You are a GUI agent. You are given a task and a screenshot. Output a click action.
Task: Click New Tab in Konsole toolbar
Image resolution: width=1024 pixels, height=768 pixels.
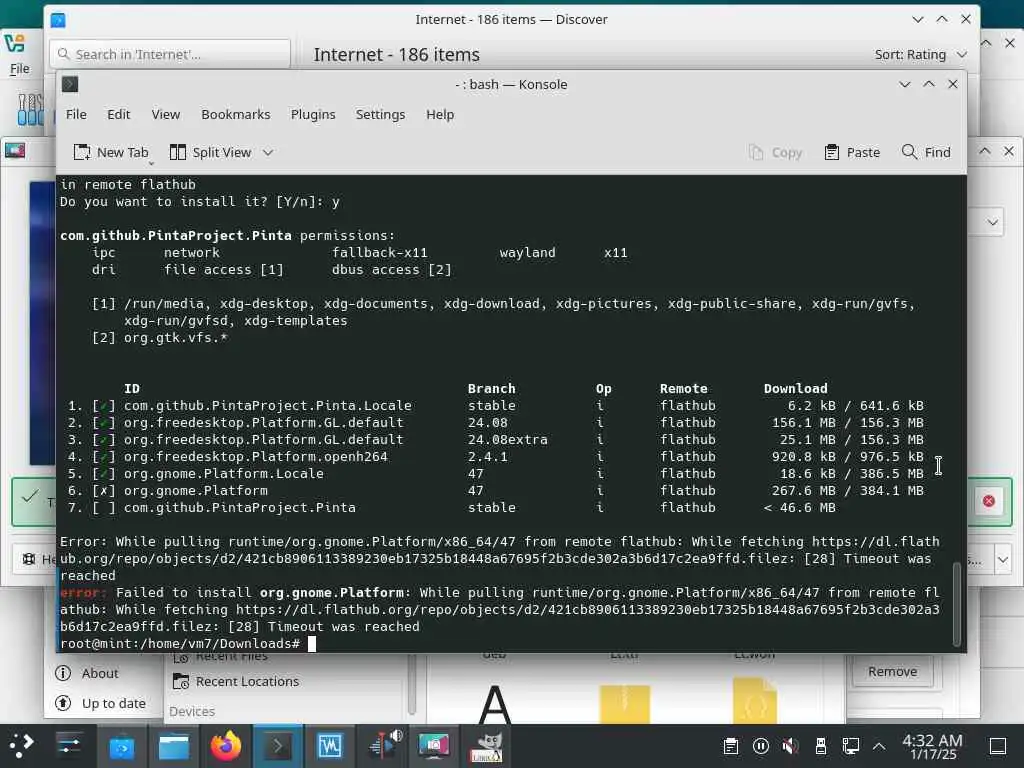[111, 152]
